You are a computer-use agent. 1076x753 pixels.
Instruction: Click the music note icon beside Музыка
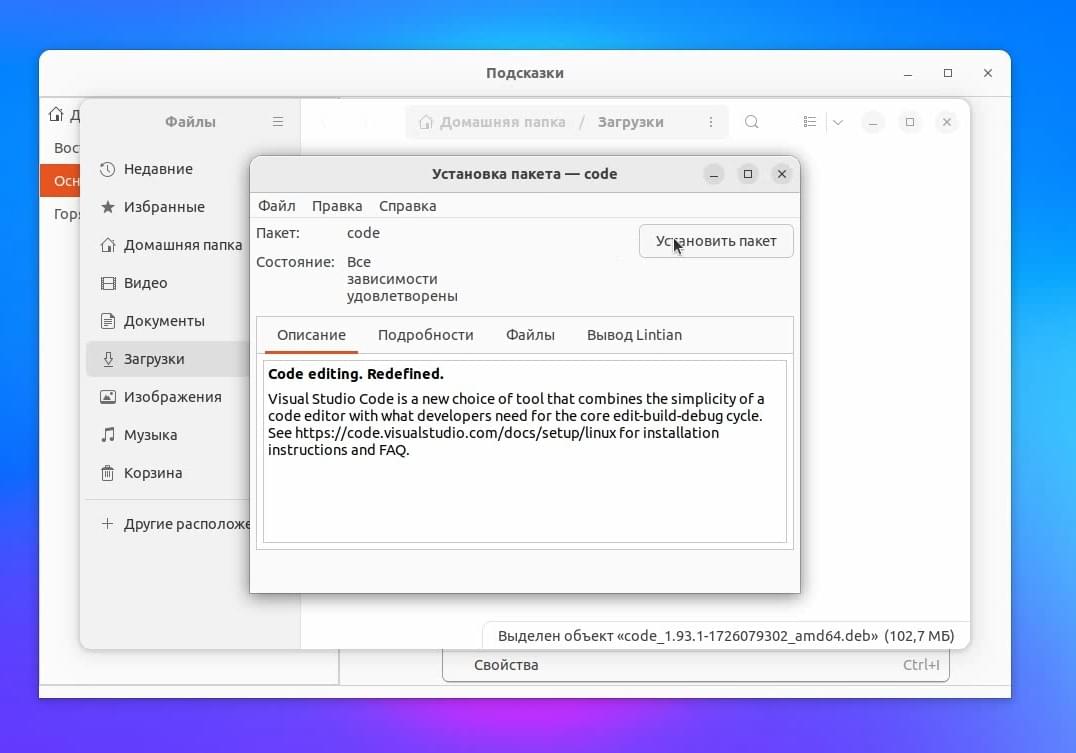(x=108, y=435)
